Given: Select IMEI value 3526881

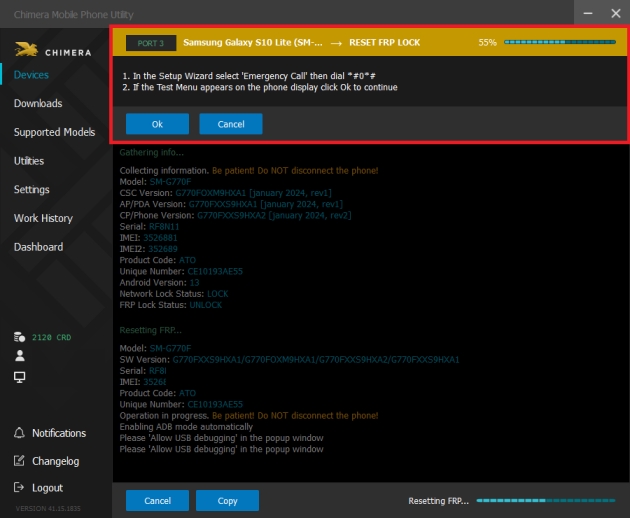Looking at the screenshot, I should (160, 238).
